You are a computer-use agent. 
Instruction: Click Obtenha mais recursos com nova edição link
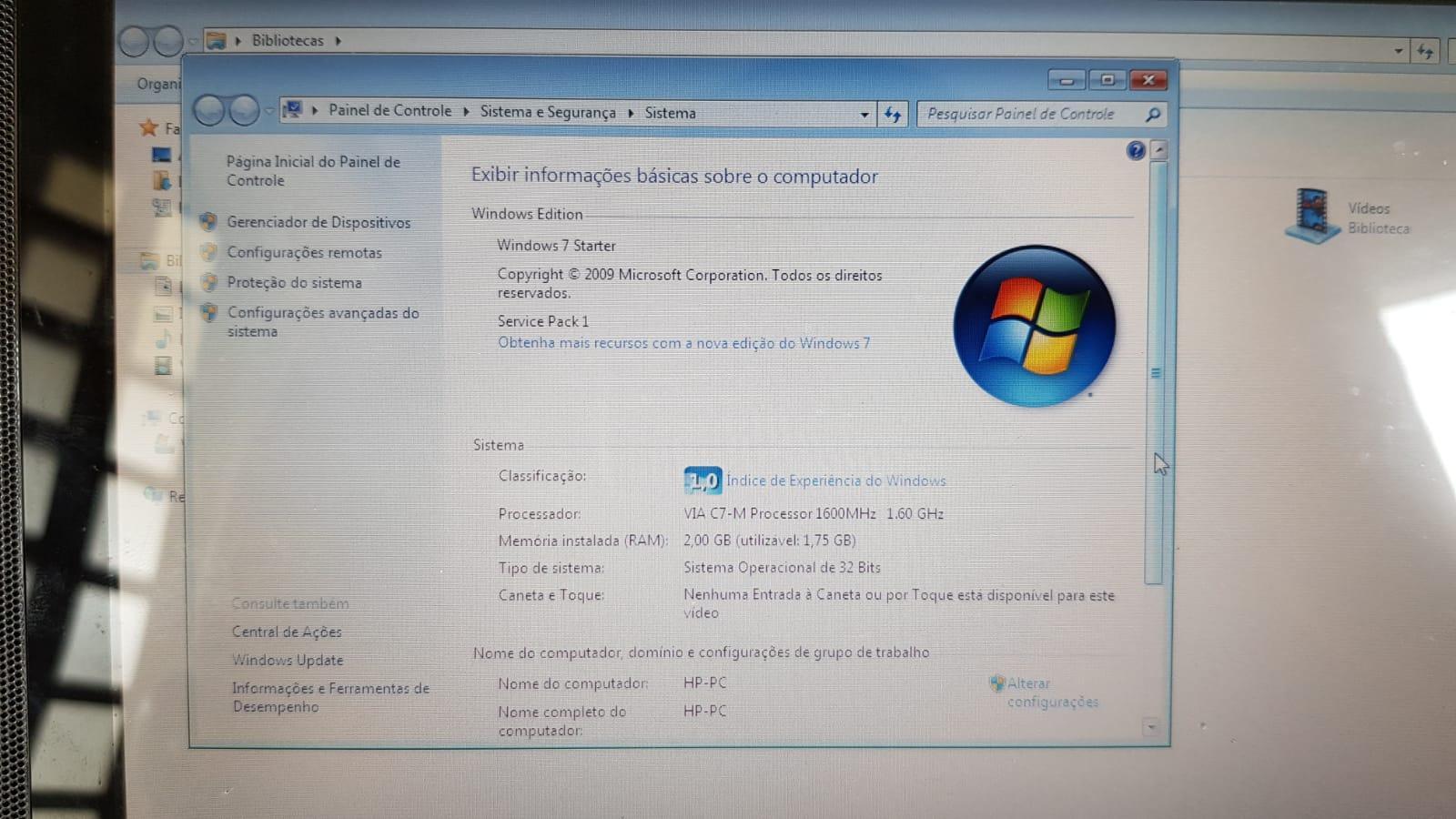[x=683, y=343]
